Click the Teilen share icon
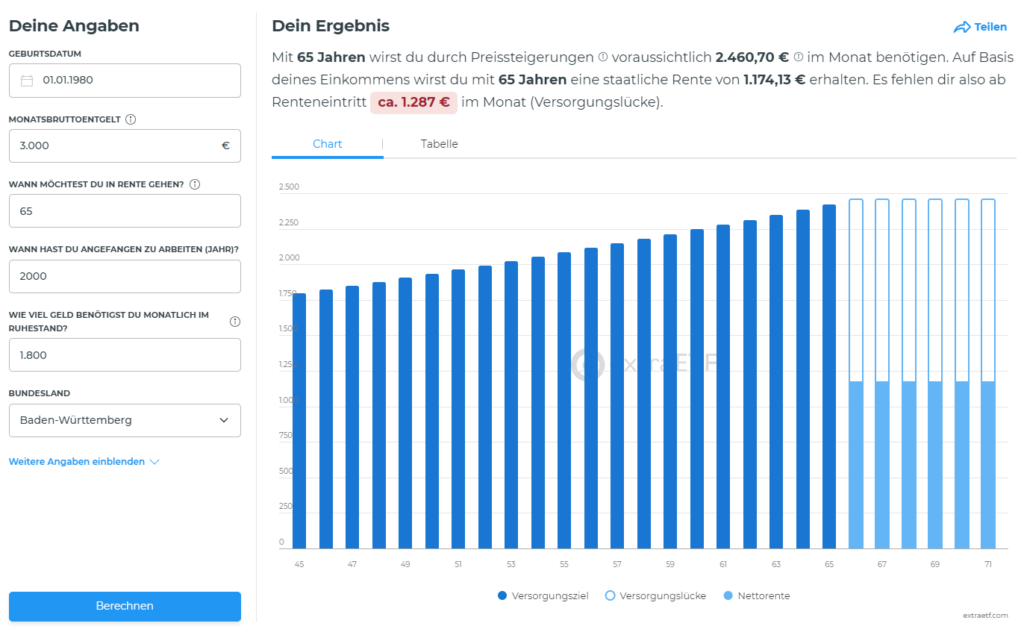Screen dimensions: 1024x635 click(963, 27)
